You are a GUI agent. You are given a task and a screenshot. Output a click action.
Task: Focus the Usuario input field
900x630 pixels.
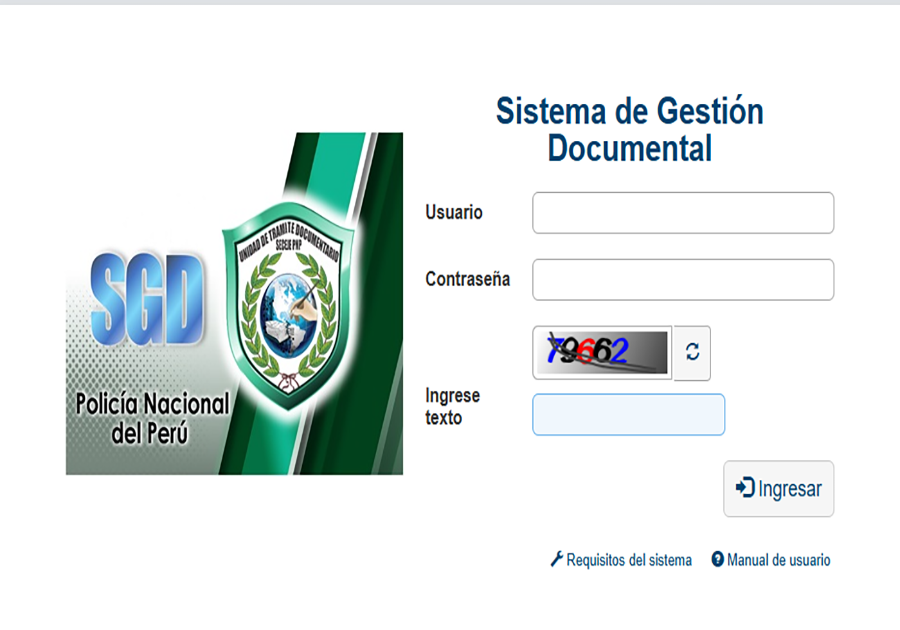click(683, 213)
